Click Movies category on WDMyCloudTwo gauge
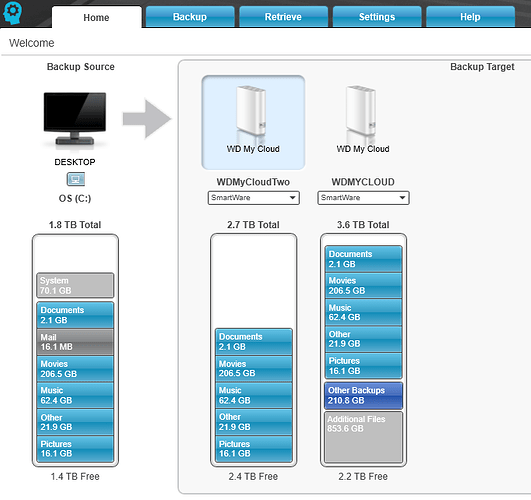The image size is (531, 500). [254, 369]
